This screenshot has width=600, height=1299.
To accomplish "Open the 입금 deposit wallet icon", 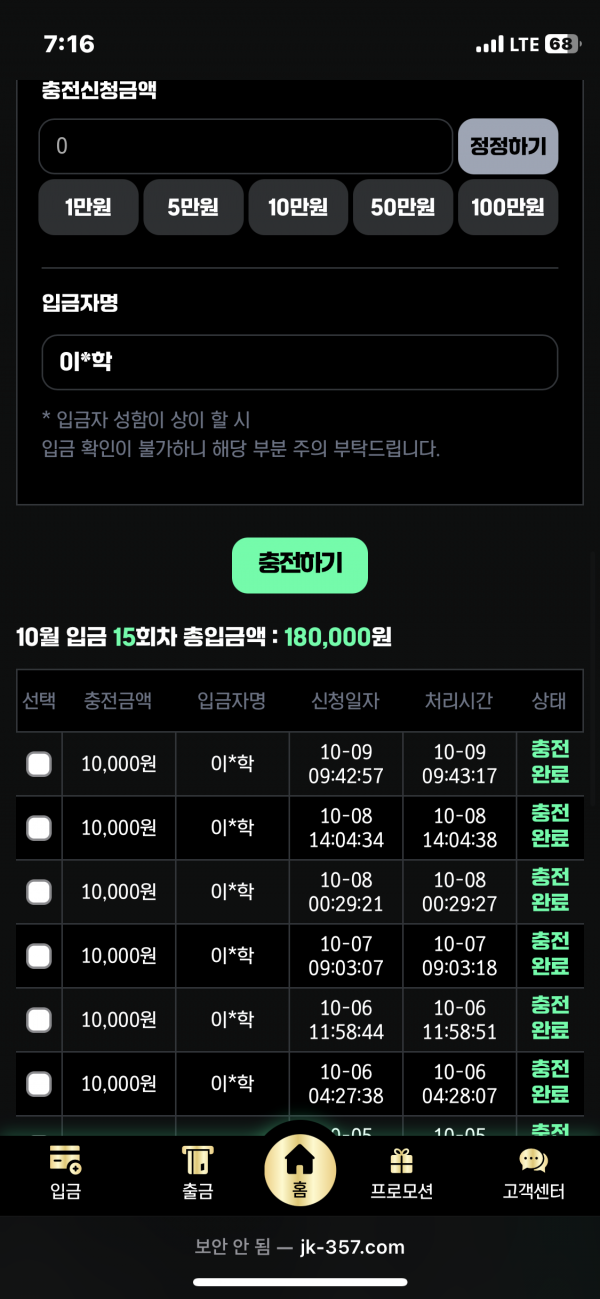I will point(65,1161).
